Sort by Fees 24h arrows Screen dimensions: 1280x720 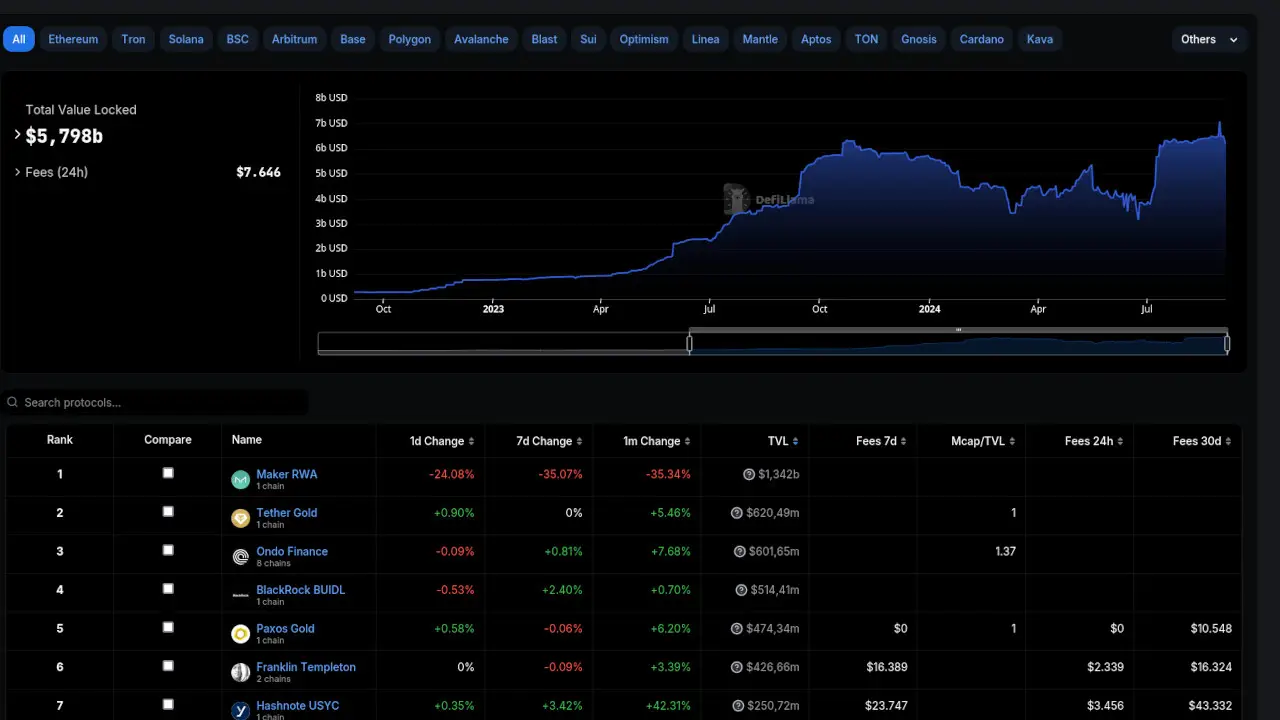[1120, 441]
